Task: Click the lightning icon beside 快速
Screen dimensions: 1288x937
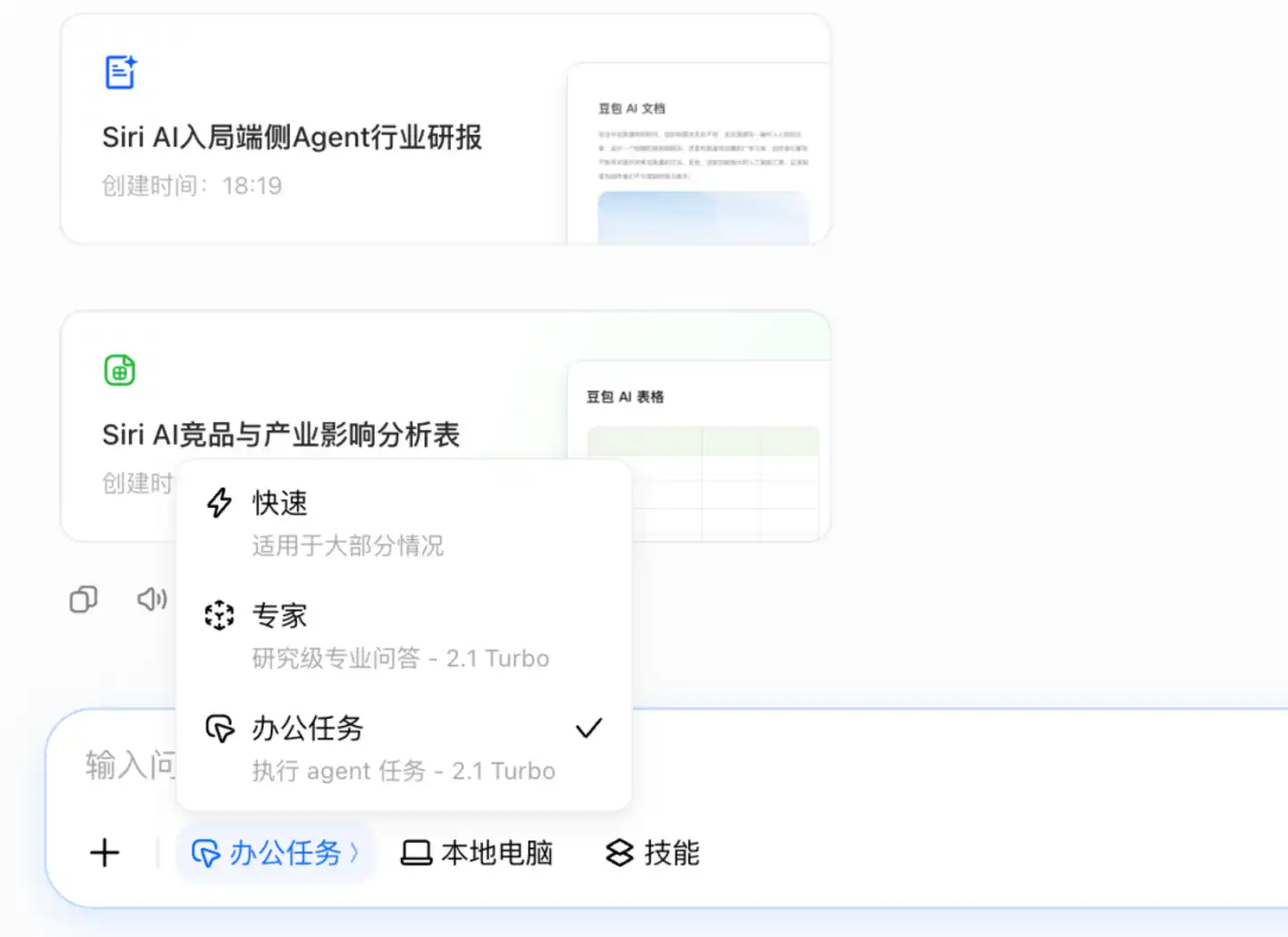Action: pyautogui.click(x=219, y=502)
